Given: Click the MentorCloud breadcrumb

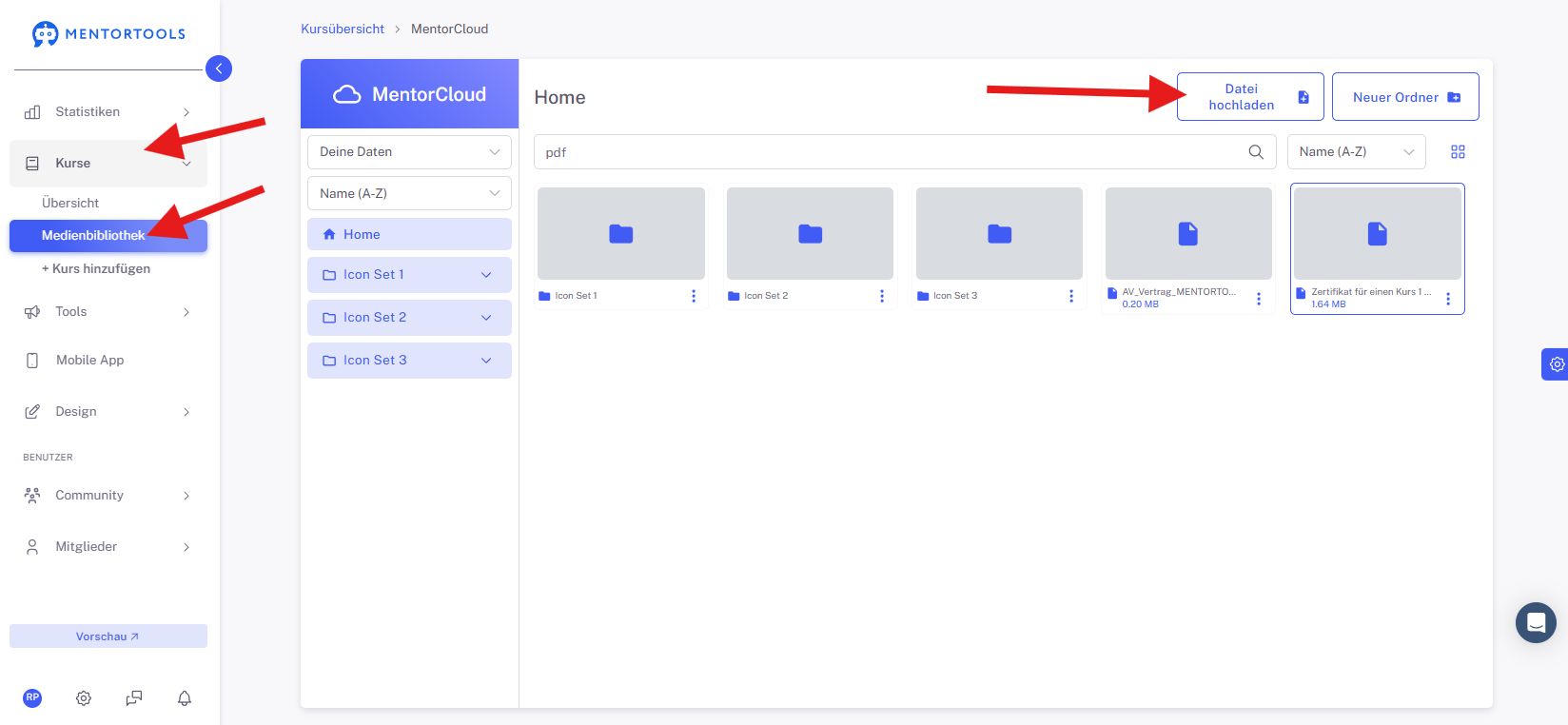Looking at the screenshot, I should pyautogui.click(x=449, y=29).
